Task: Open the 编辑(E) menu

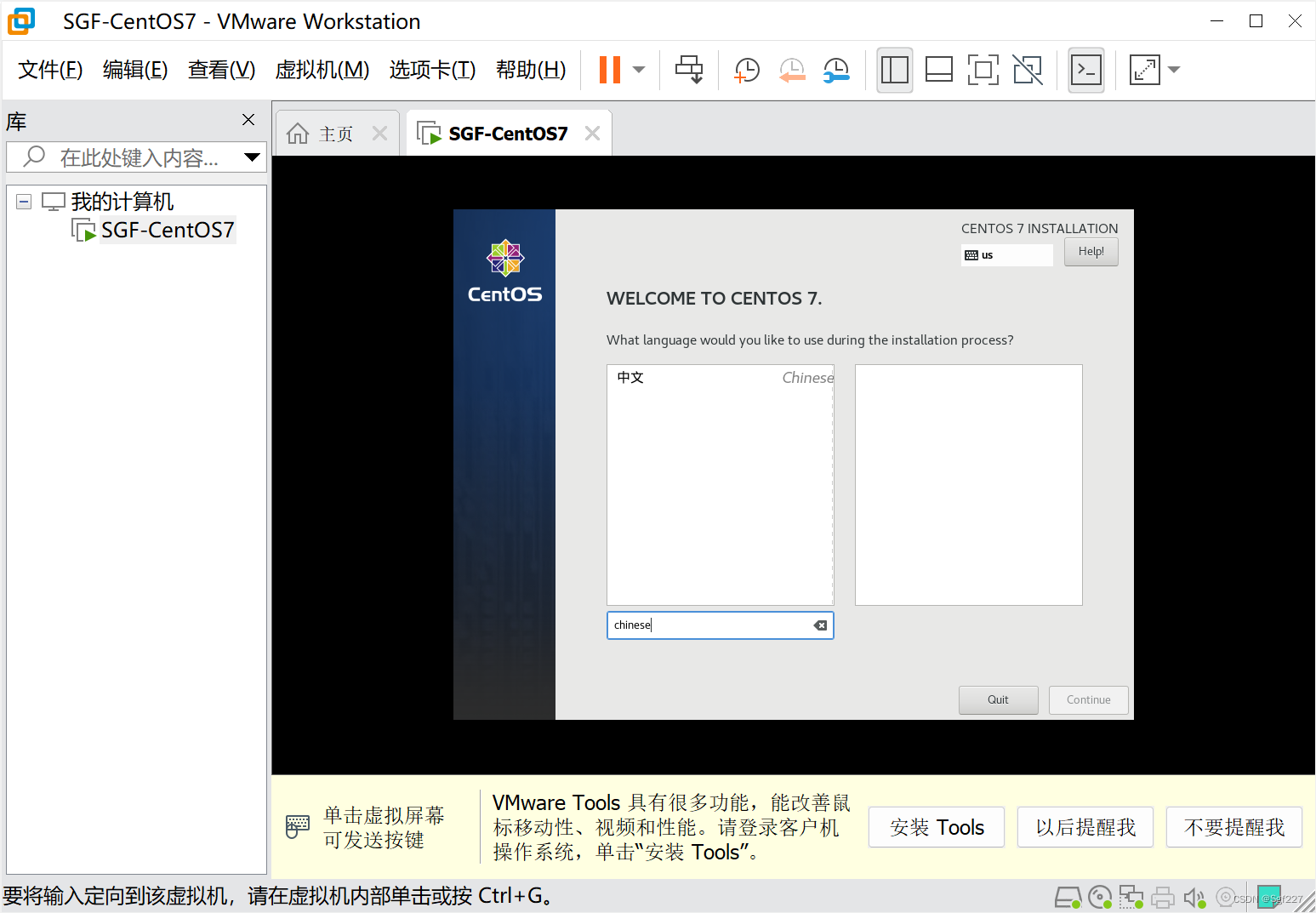Action: coord(135,70)
